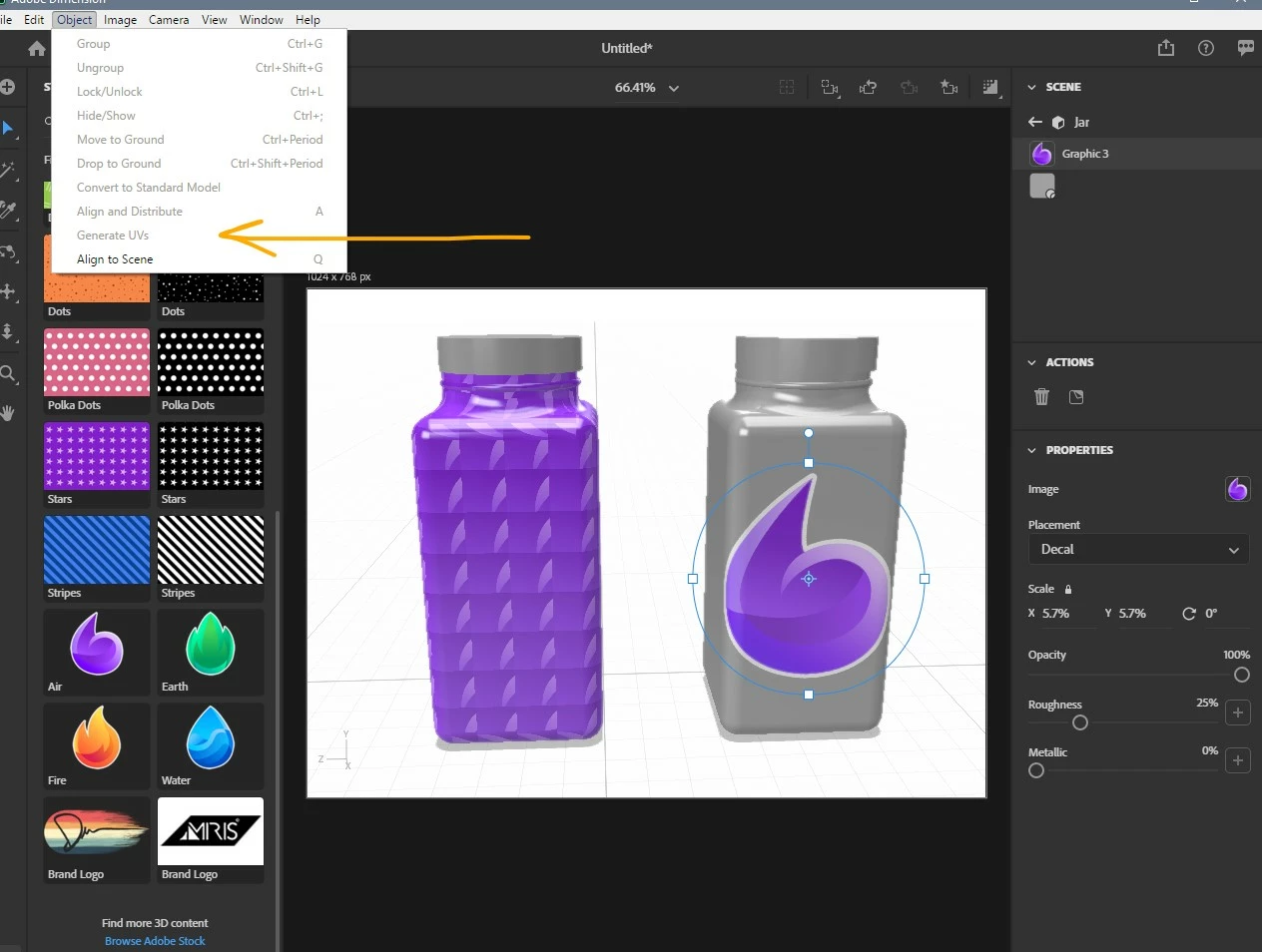The height and width of the screenshot is (952, 1262).
Task: Click the Camera Undo icon
Action: [868, 88]
